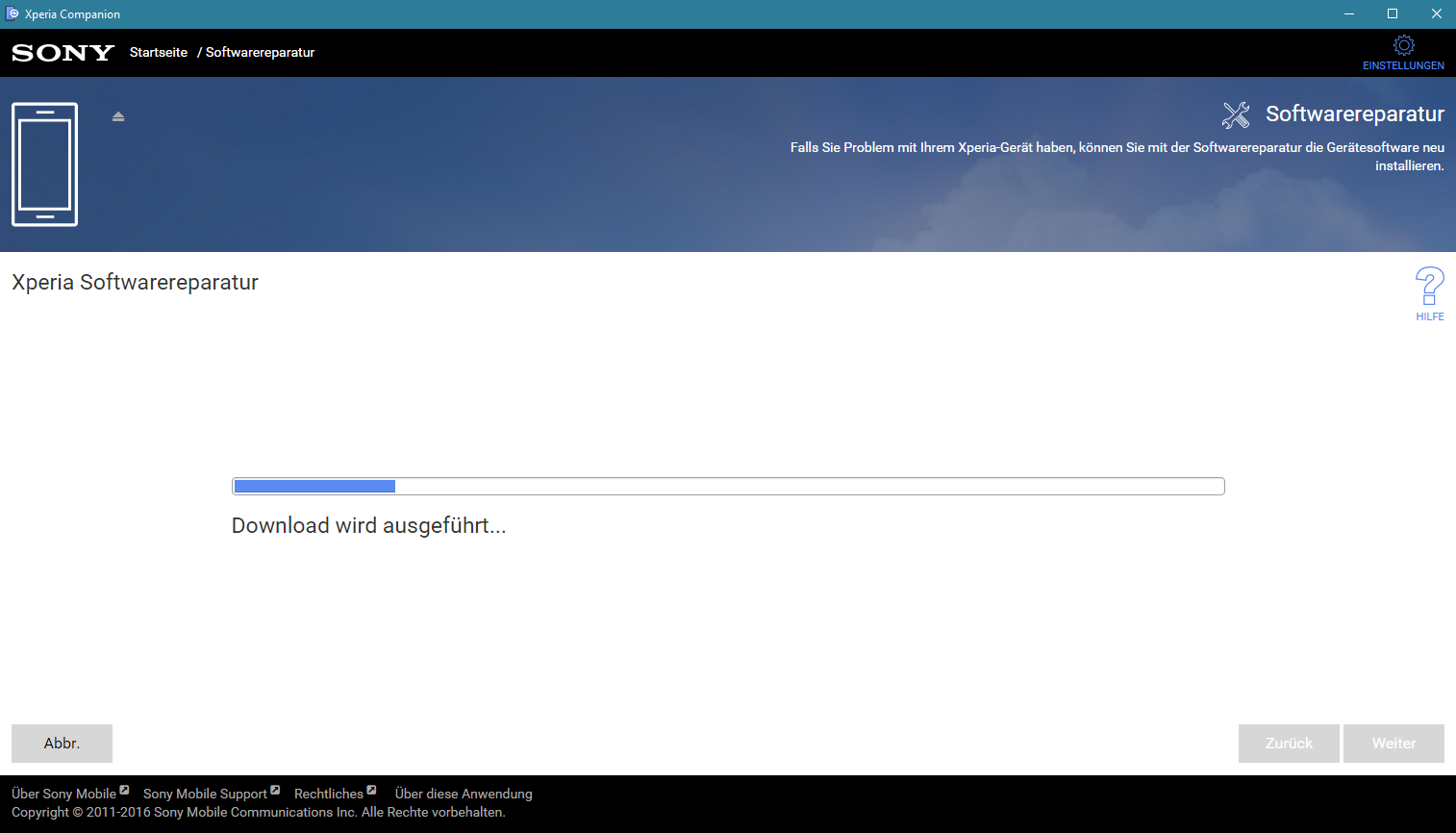
Task: Open the Einstellungen gear icon
Action: point(1403,46)
